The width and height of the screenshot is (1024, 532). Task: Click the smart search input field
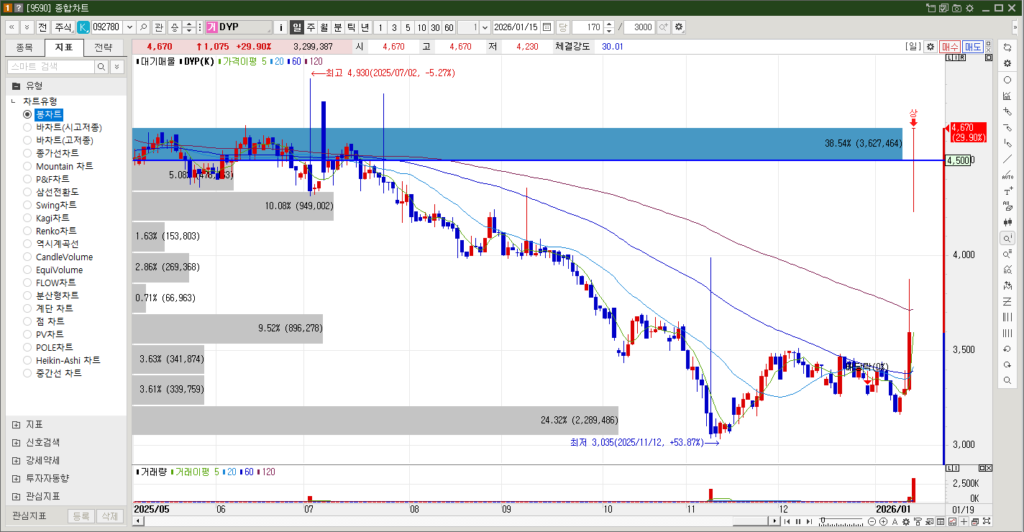(x=51, y=67)
